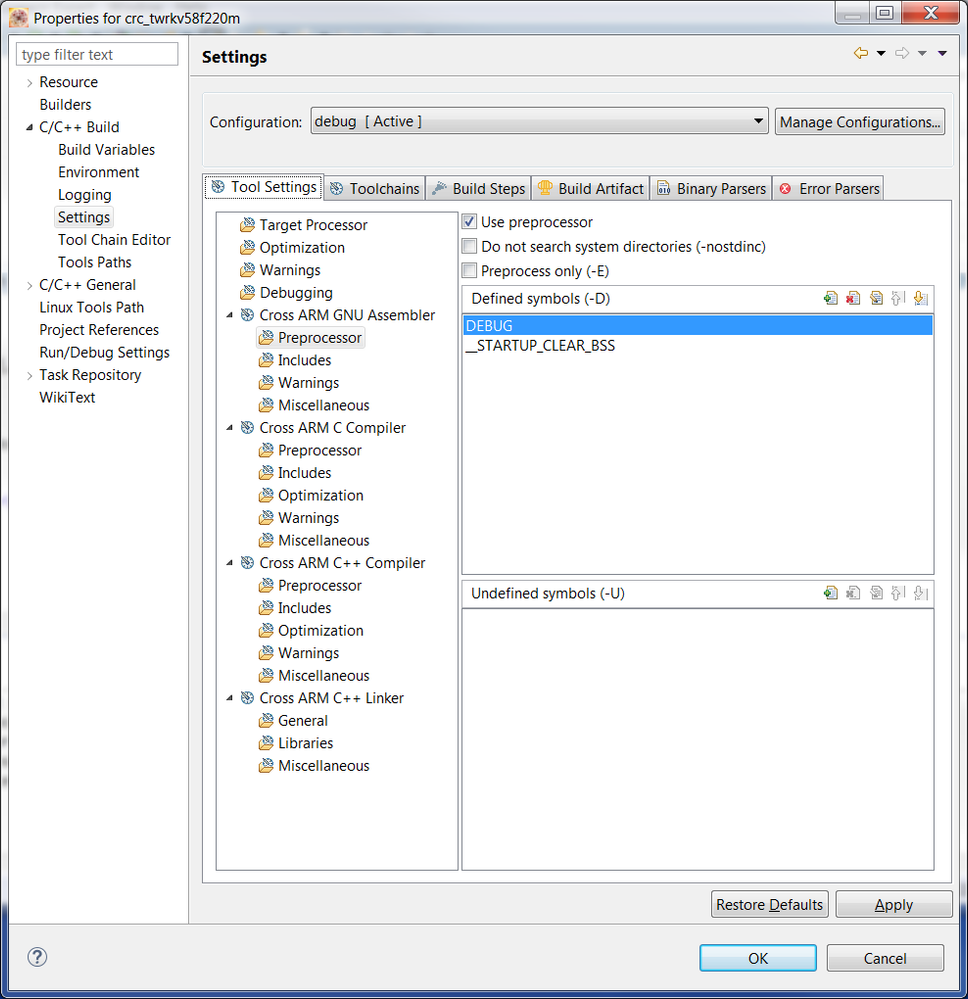Move undefined symbol up icon

[898, 593]
